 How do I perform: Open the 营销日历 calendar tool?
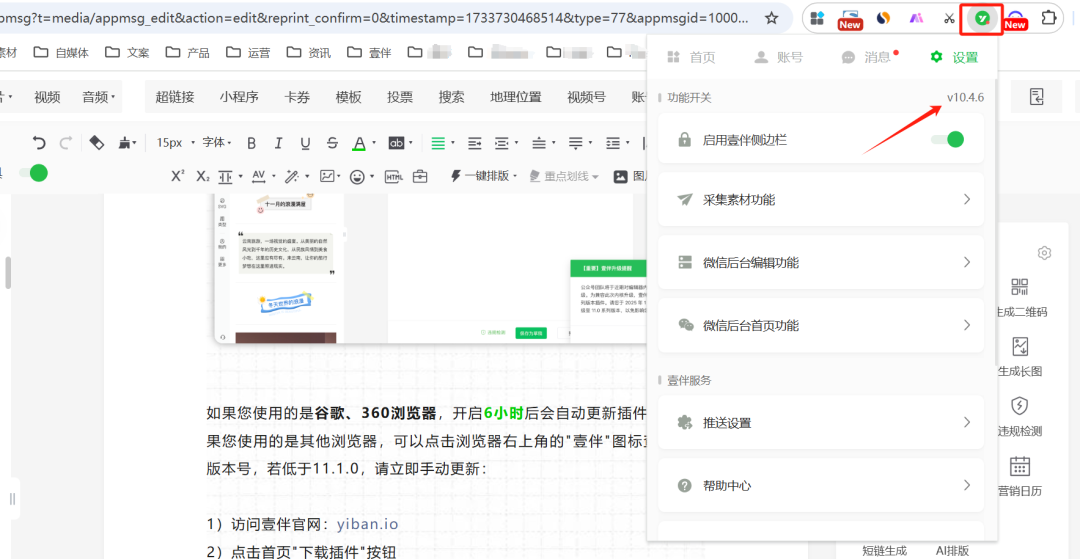pyautogui.click(x=1020, y=476)
